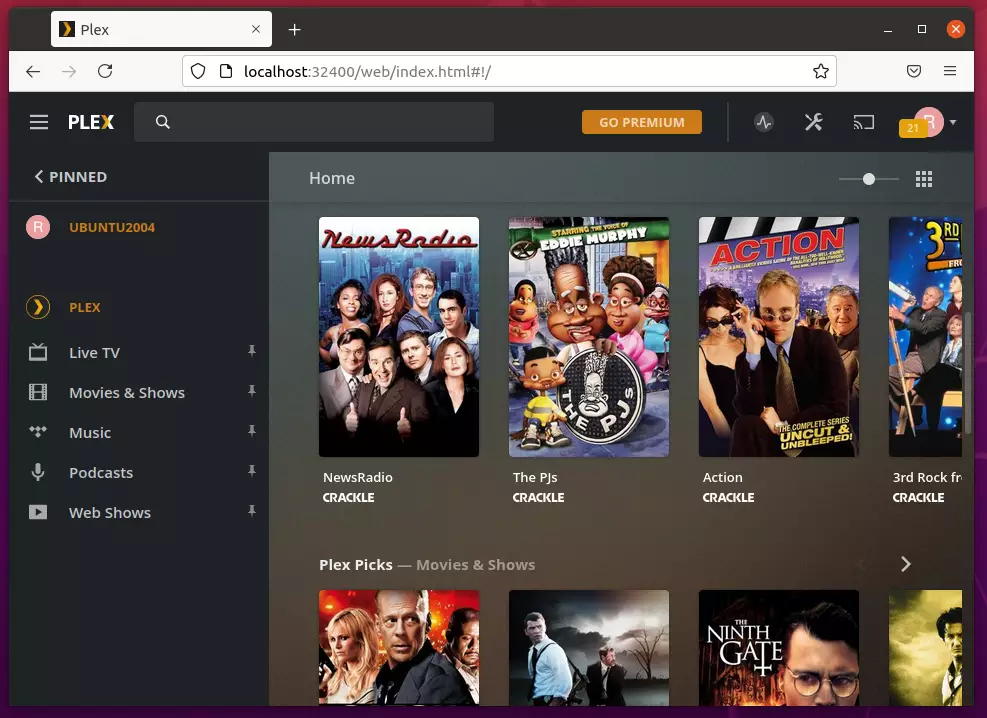This screenshot has width=987, height=718.
Task: Click the UBUNTU2004 server avatar icon
Action: tap(38, 227)
